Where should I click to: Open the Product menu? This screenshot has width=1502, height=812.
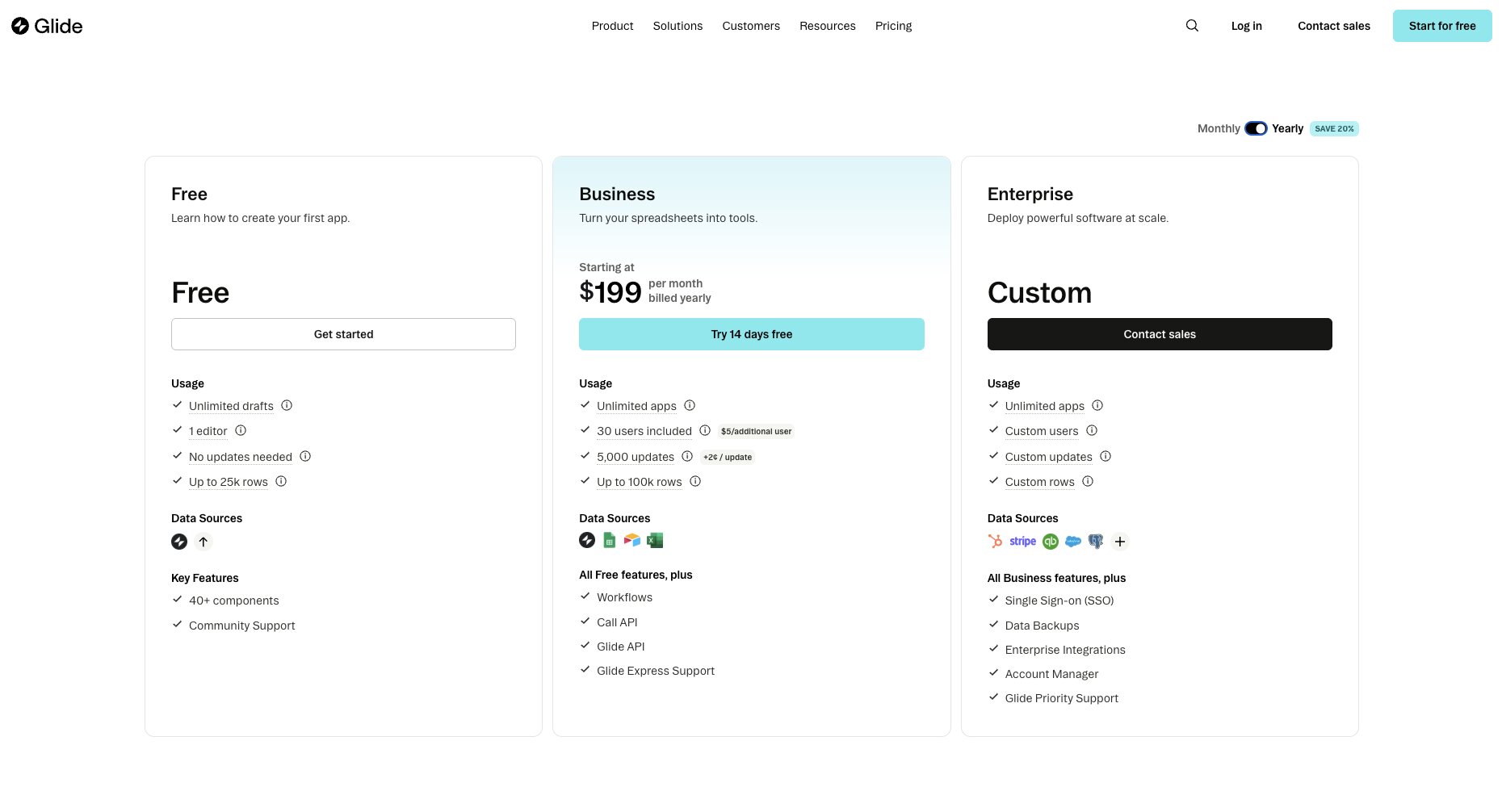tap(612, 26)
